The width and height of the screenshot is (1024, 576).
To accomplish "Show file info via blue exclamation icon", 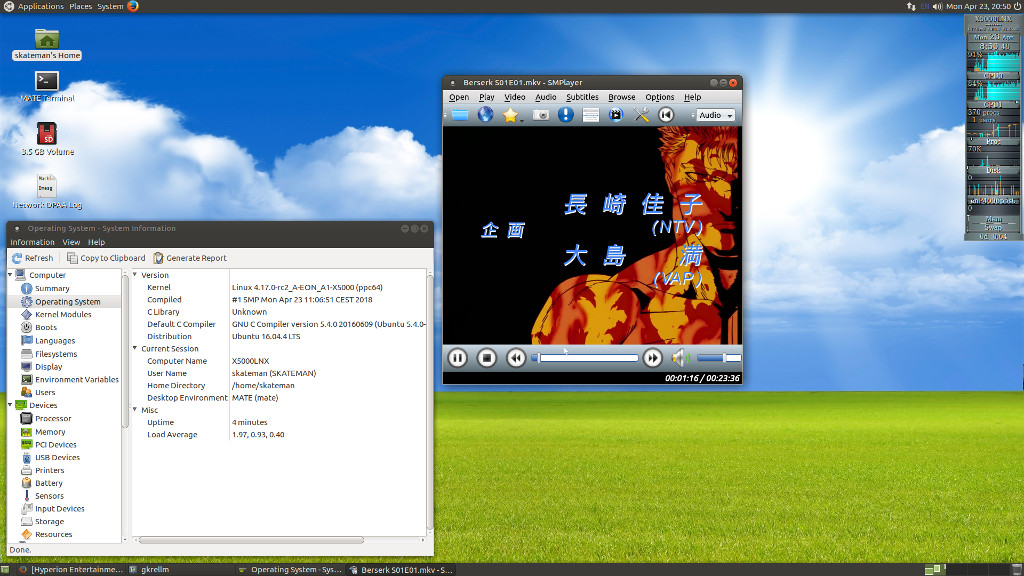I will tap(566, 115).
